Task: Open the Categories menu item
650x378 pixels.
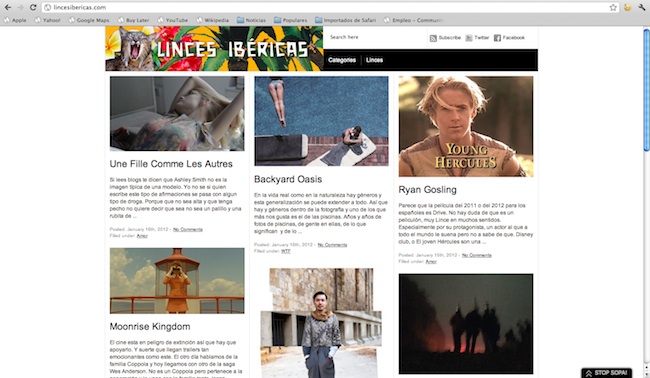Action: [x=342, y=60]
